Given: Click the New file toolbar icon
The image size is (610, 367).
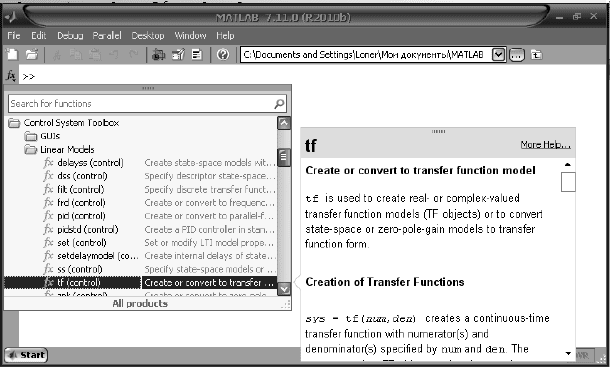Looking at the screenshot, I should coord(12,54).
